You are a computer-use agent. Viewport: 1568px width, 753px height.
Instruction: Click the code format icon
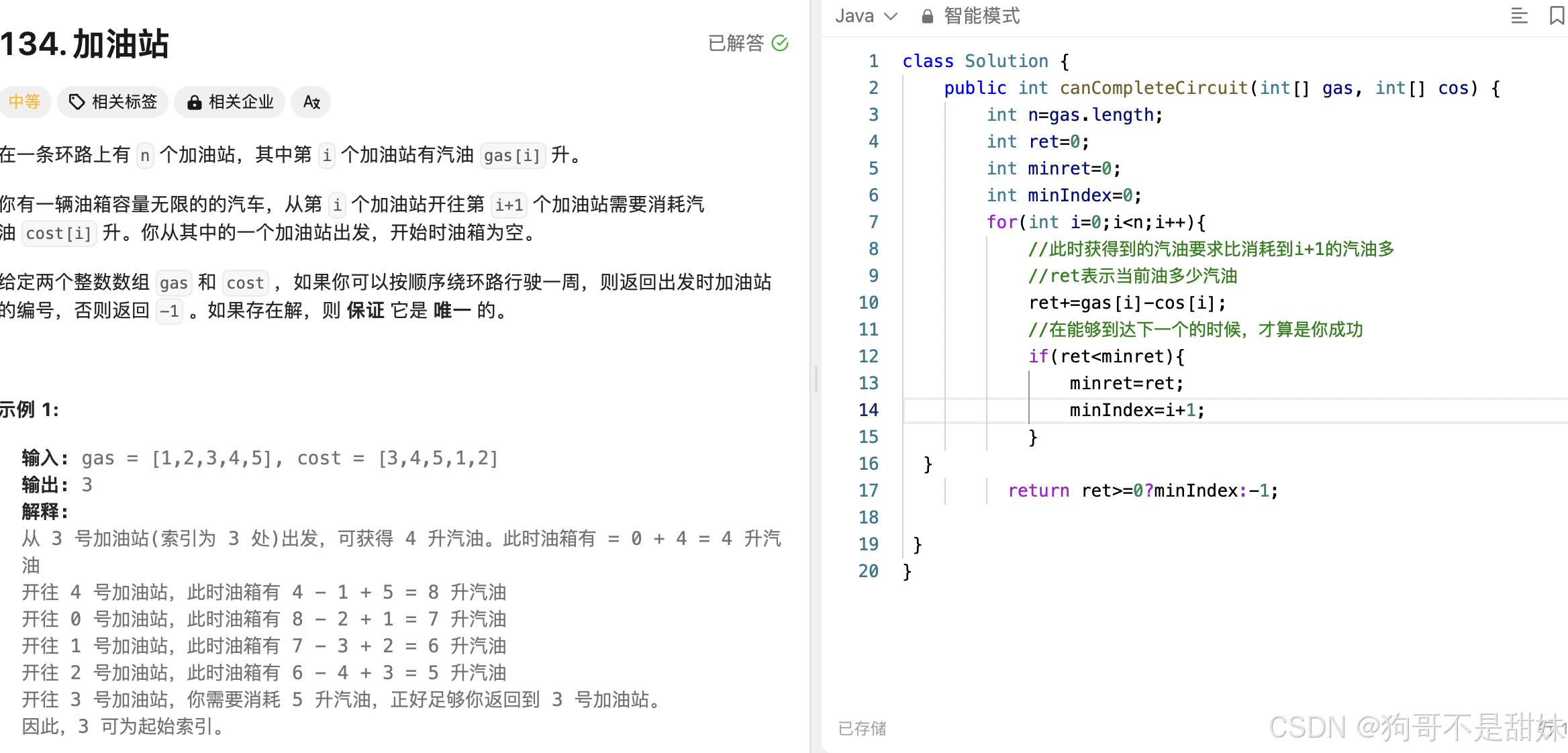coord(1519,15)
